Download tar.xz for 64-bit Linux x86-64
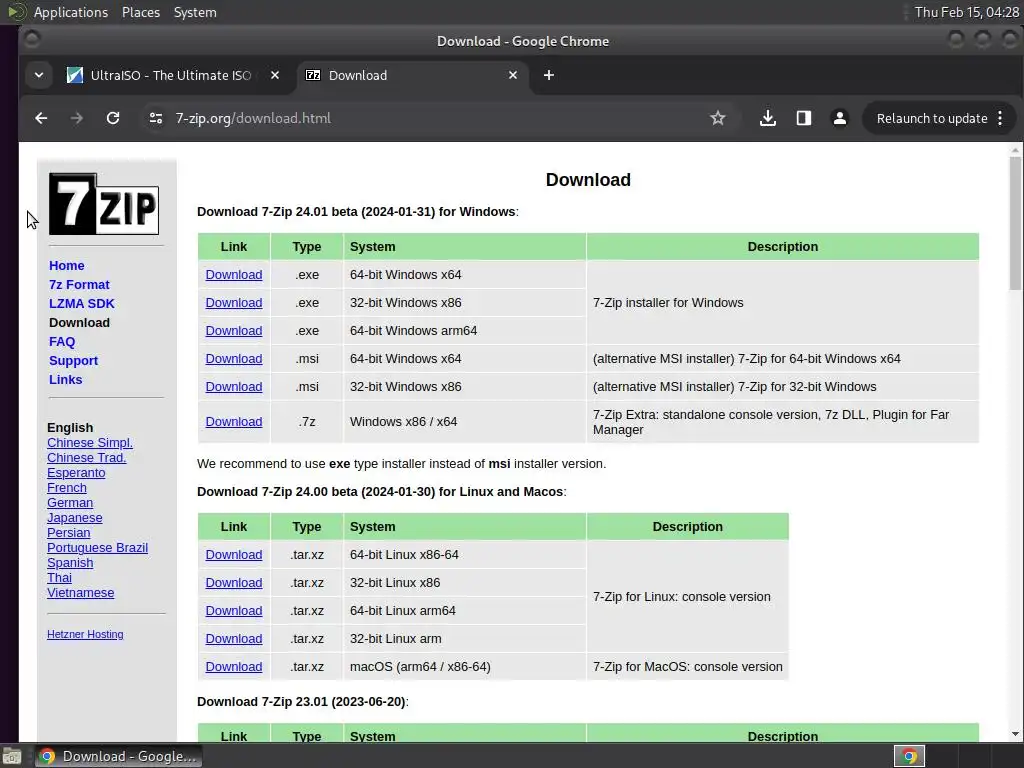The height and width of the screenshot is (768, 1024). (x=234, y=554)
